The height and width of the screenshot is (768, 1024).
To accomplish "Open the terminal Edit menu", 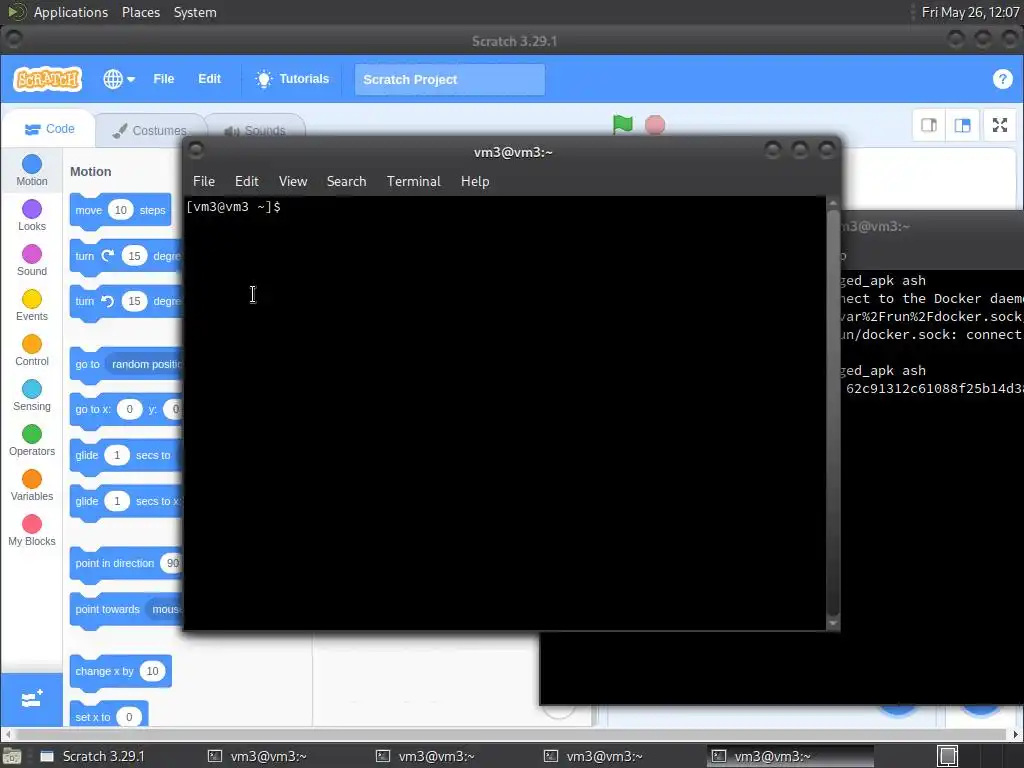I will click(247, 182).
